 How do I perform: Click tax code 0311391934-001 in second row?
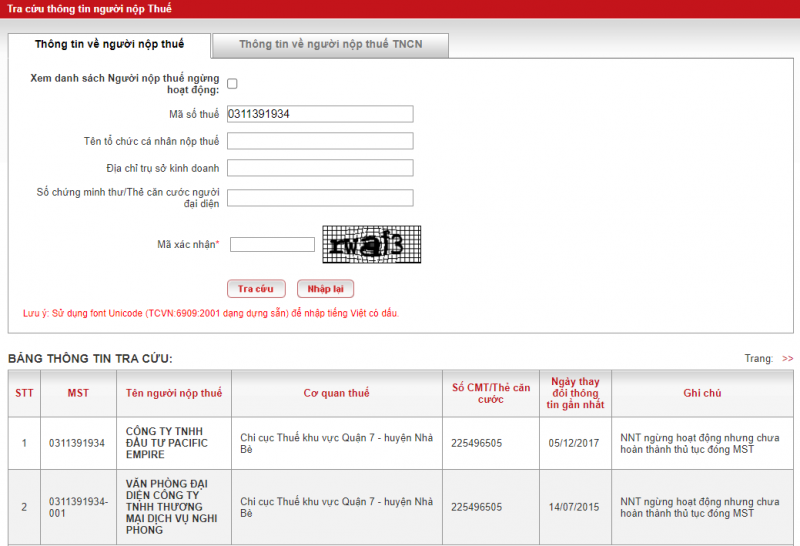pos(76,507)
